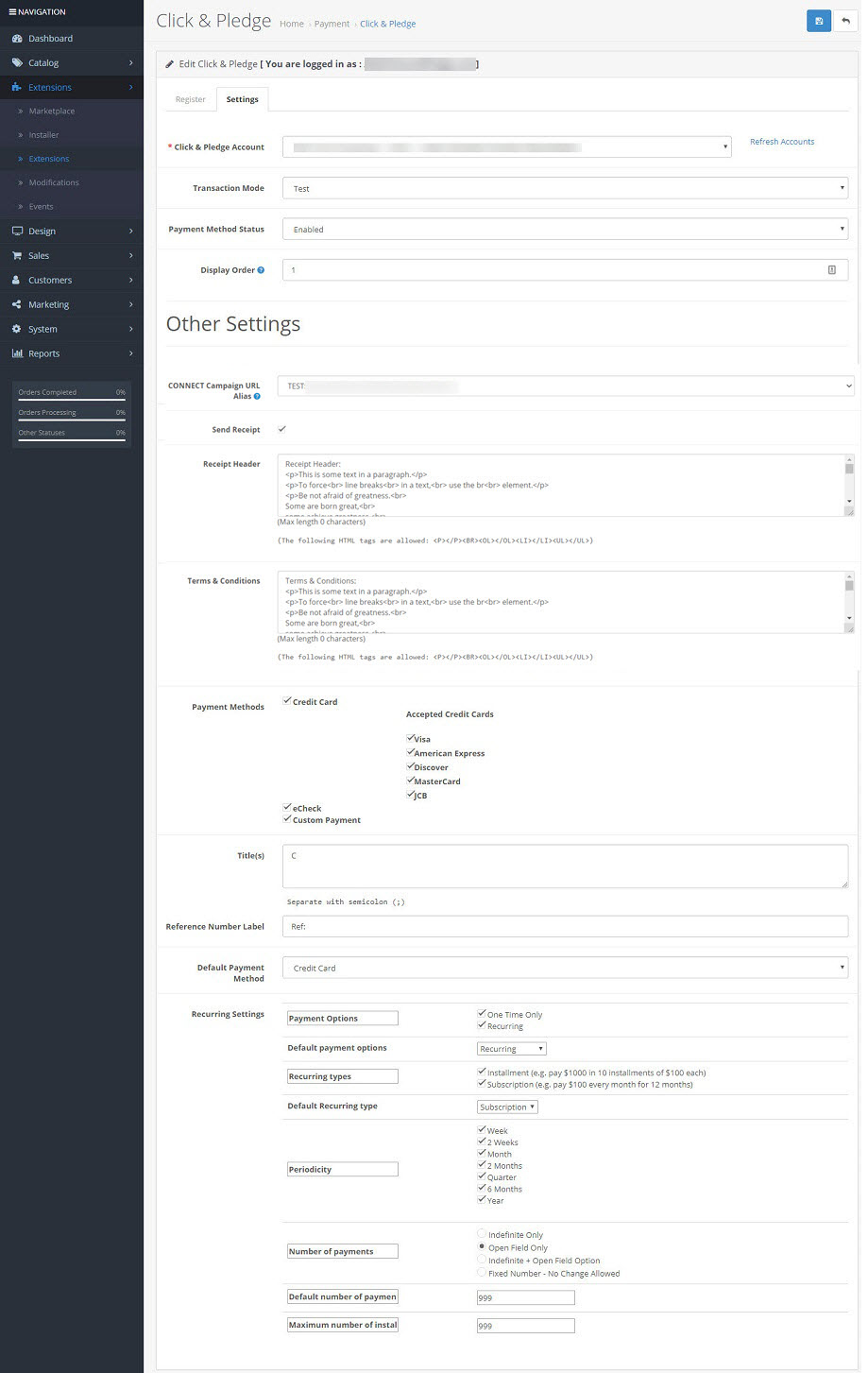Click the System gear icon
Viewport: 868px width, 1373px height.
17,330
